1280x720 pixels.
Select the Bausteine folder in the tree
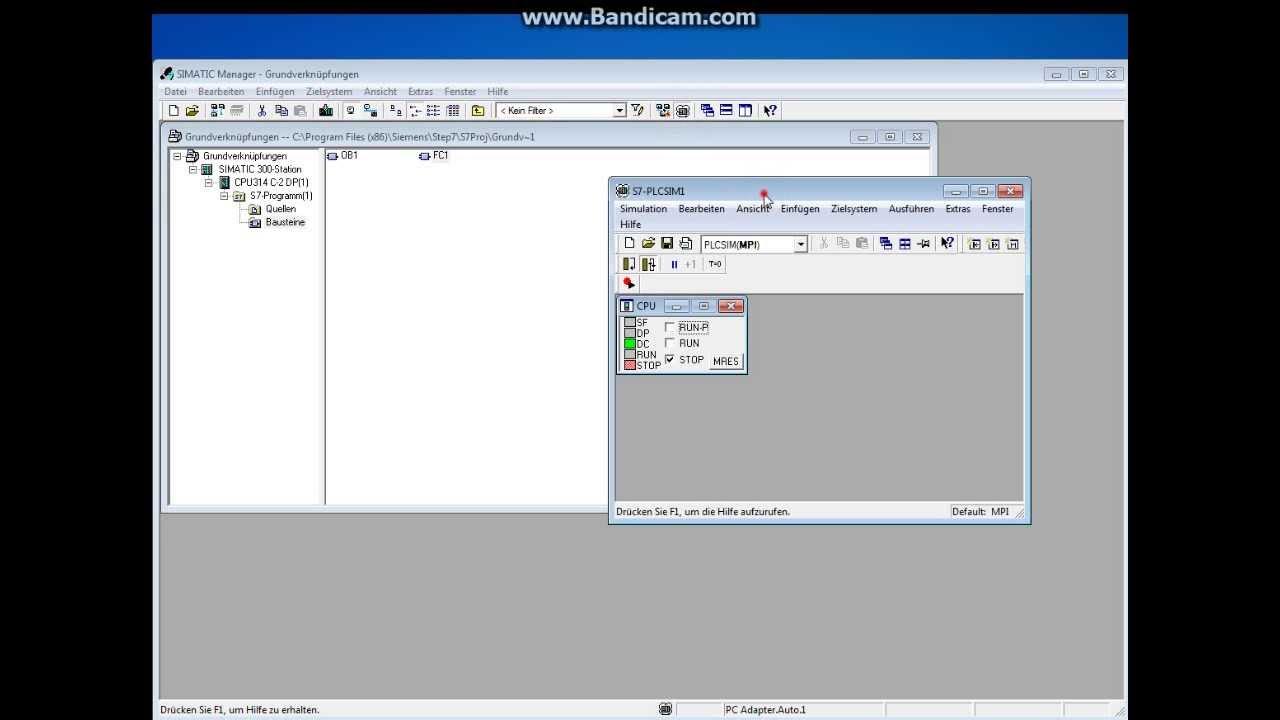click(x=285, y=222)
